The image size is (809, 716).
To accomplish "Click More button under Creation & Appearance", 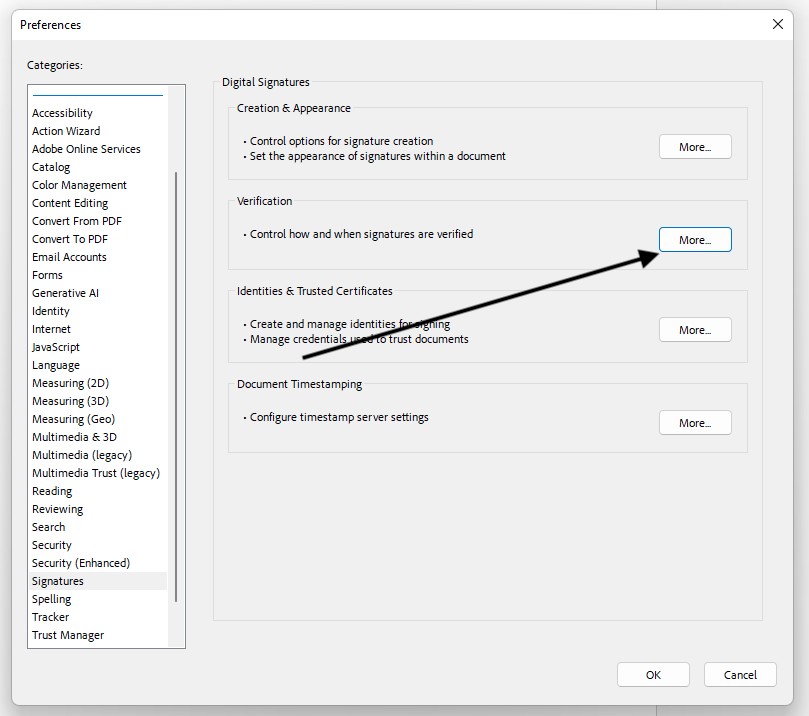I will tap(695, 147).
